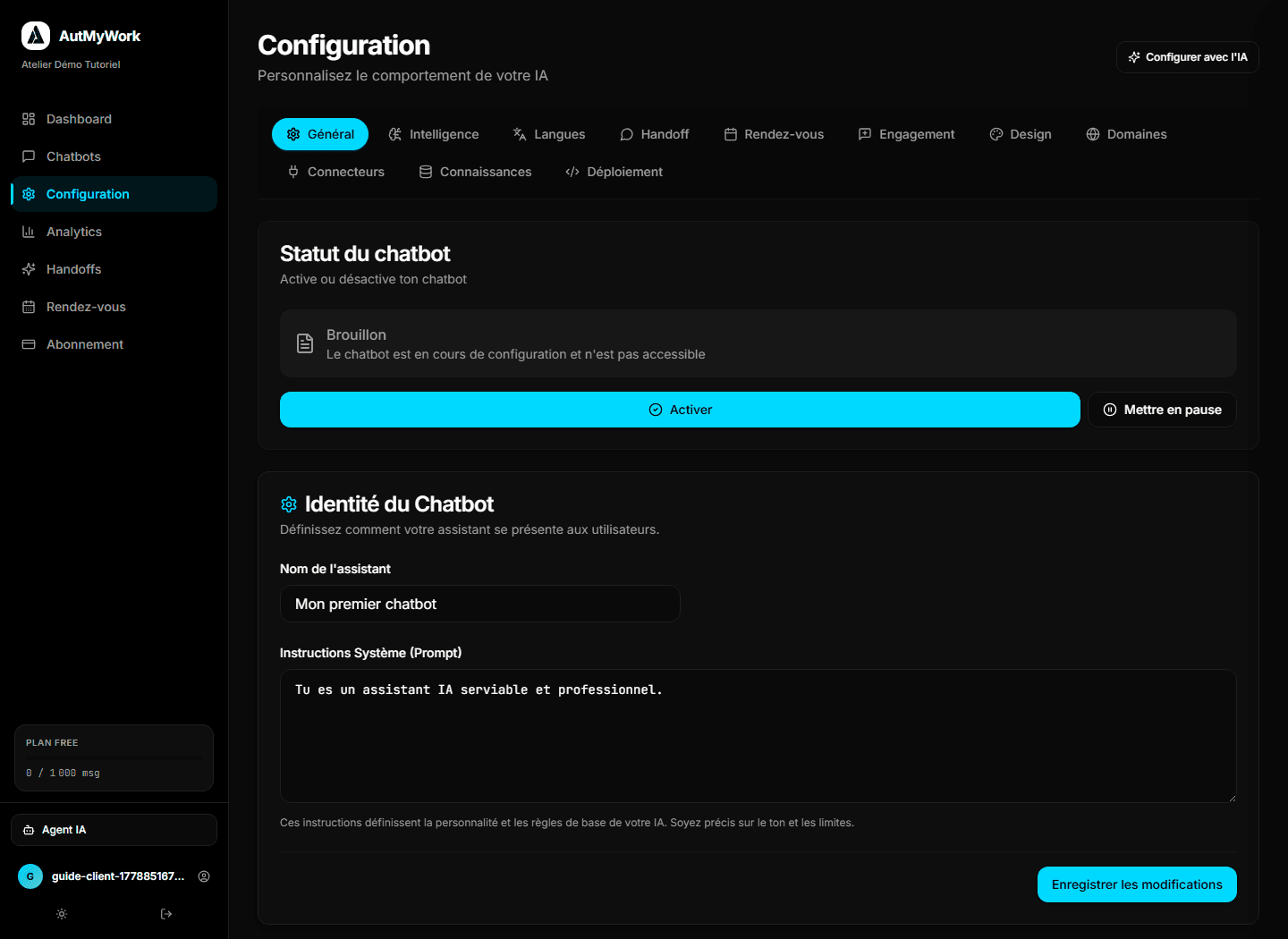Viewport: 1288px width, 939px height.
Task: Open the Engagement tab
Action: tap(907, 134)
